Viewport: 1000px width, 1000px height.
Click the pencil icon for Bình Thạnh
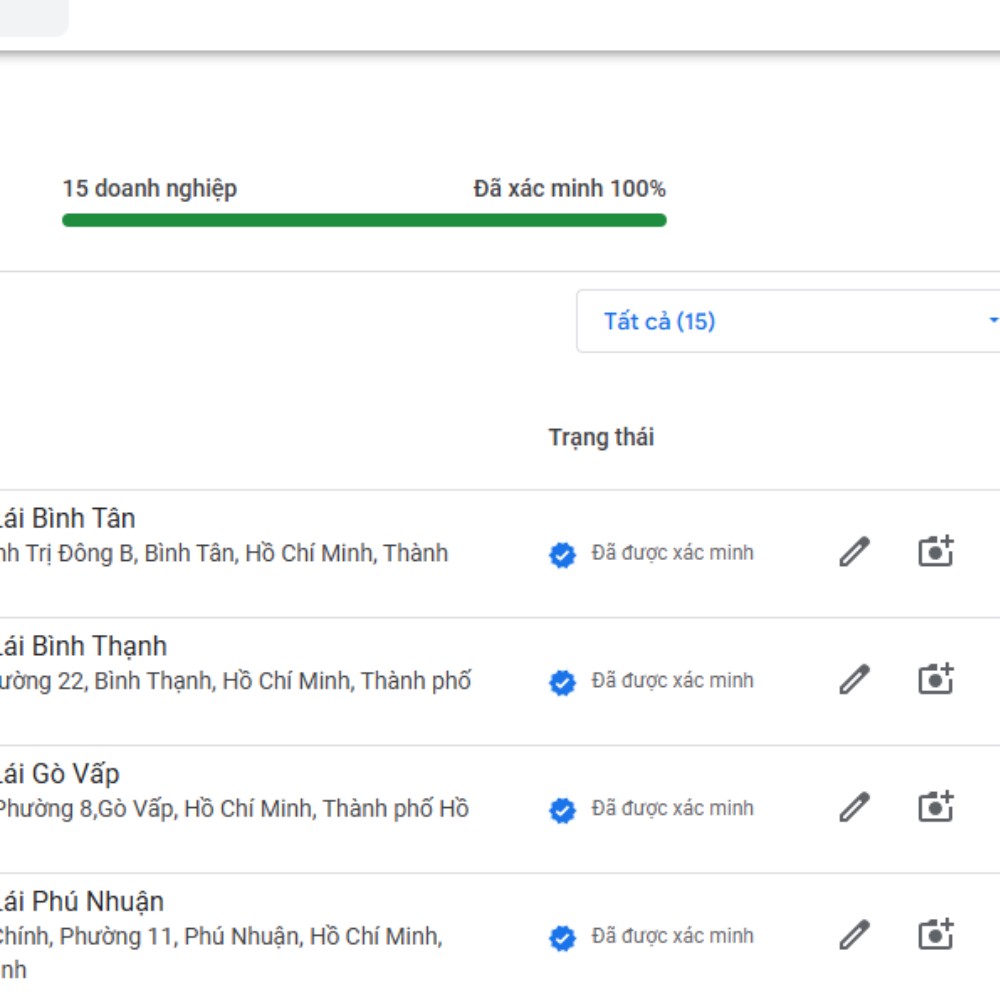tap(854, 680)
